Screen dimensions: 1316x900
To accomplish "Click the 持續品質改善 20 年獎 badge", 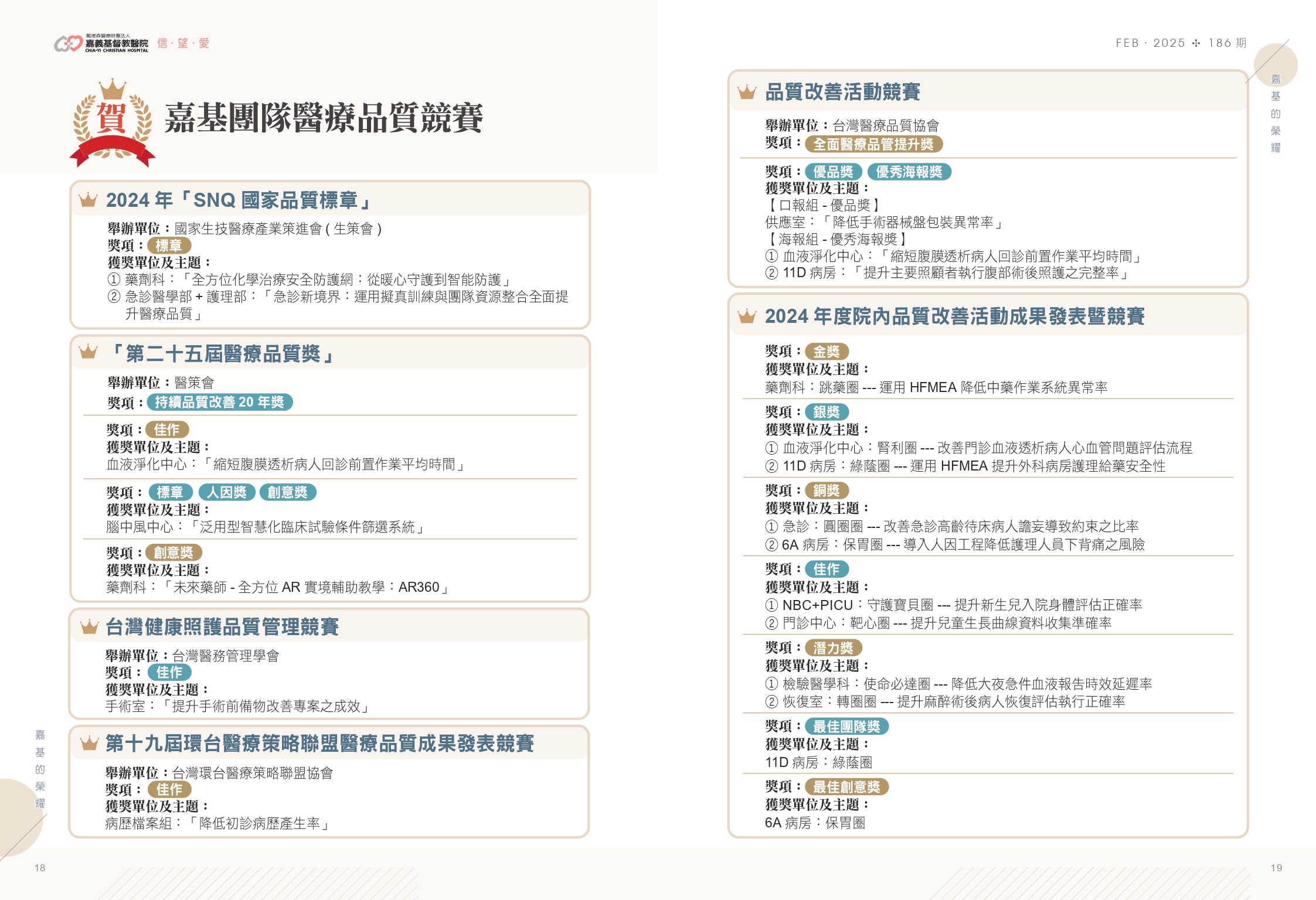I will pos(219,402).
